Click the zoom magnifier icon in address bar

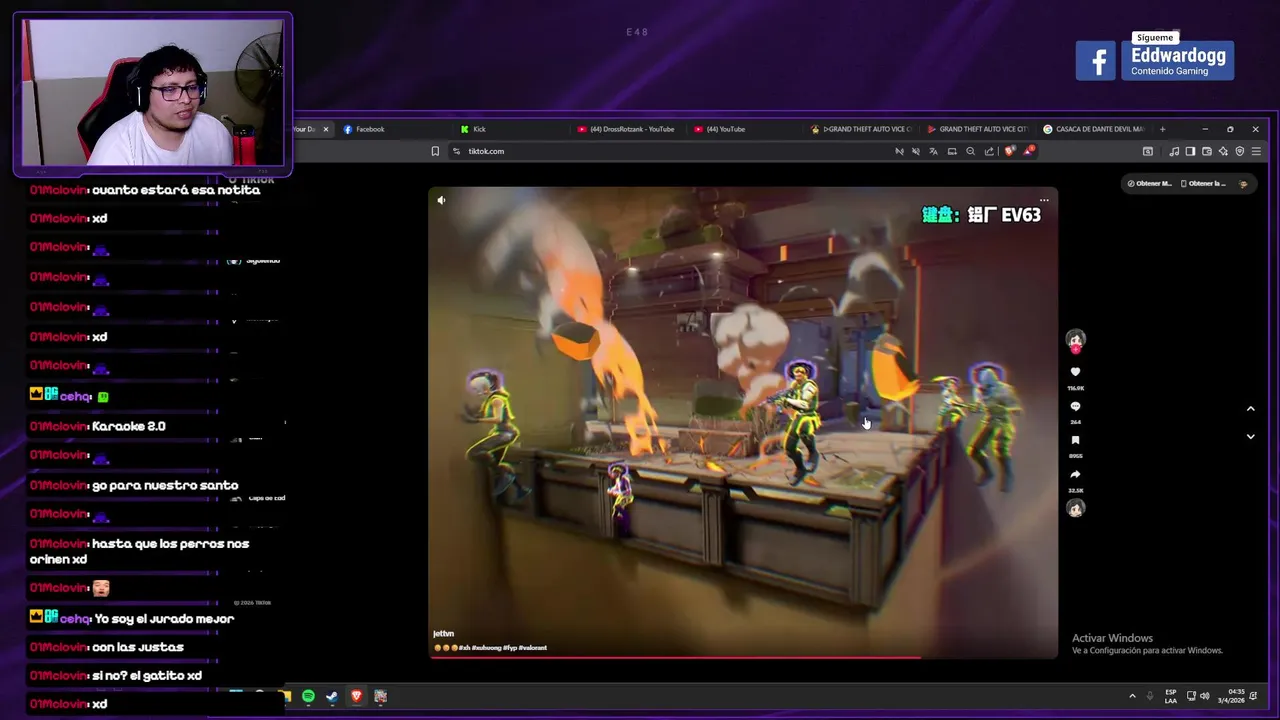coord(970,151)
